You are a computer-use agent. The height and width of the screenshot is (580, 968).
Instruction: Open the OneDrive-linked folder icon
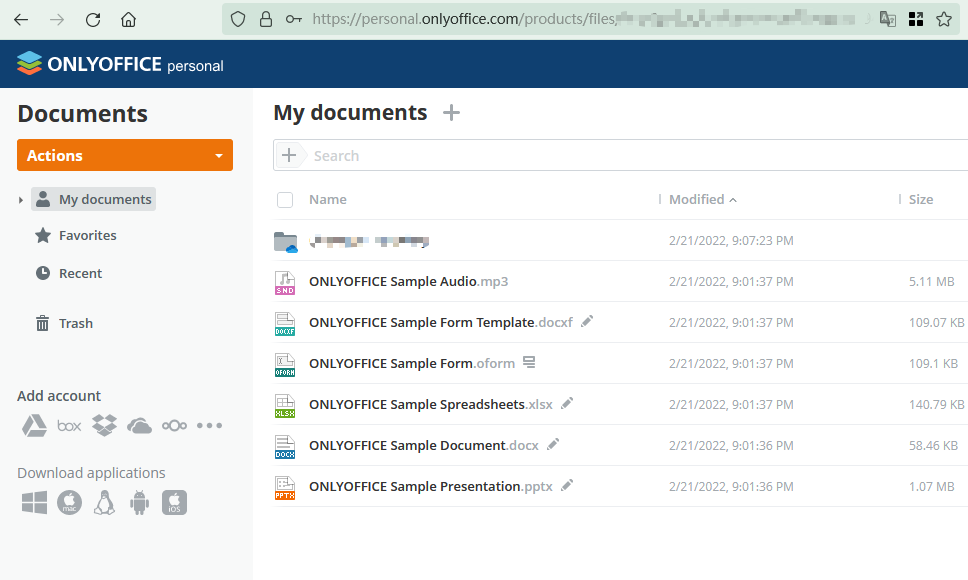tap(286, 242)
